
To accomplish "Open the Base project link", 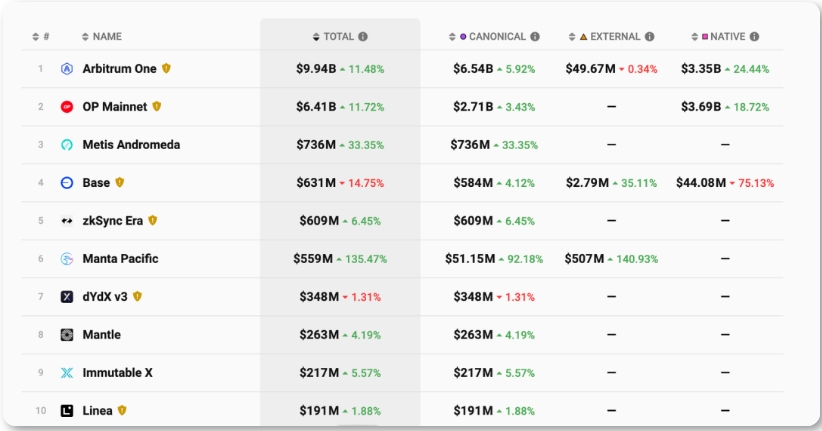I will click(96, 183).
